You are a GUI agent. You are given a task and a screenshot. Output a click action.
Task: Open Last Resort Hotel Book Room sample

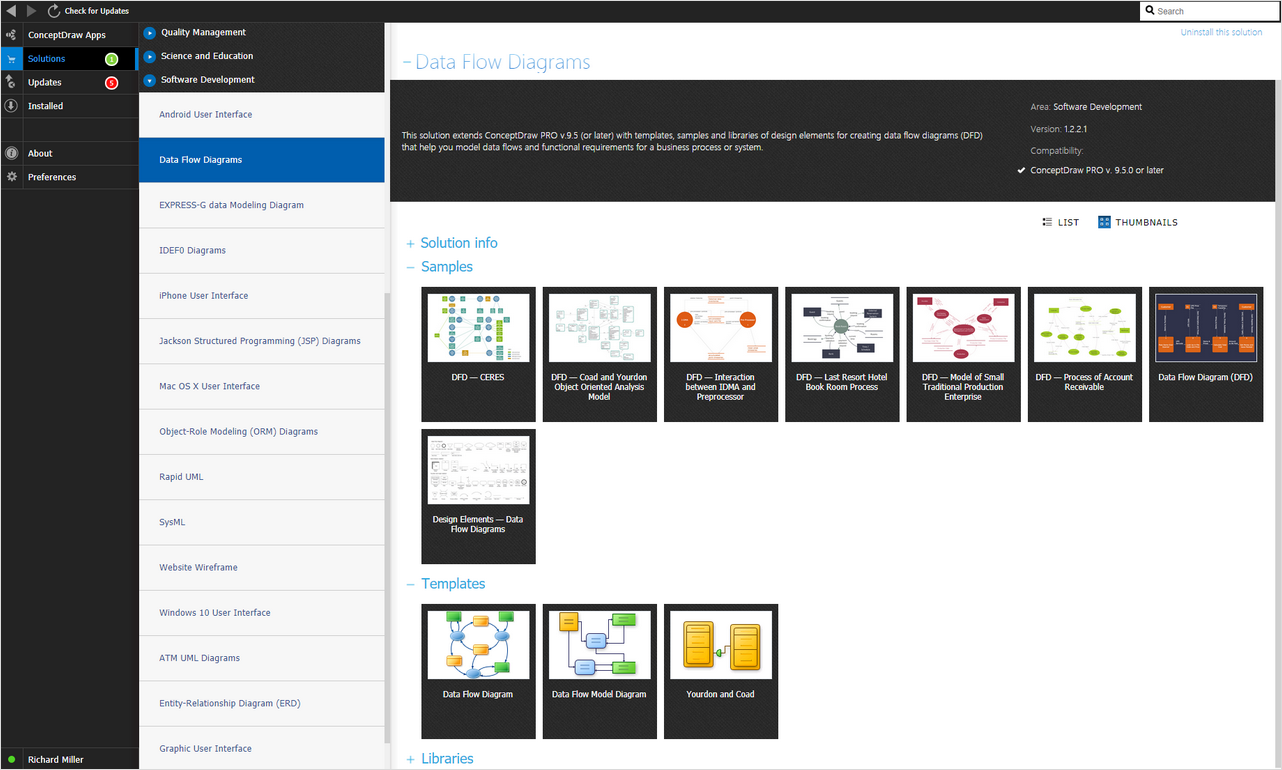click(842, 354)
